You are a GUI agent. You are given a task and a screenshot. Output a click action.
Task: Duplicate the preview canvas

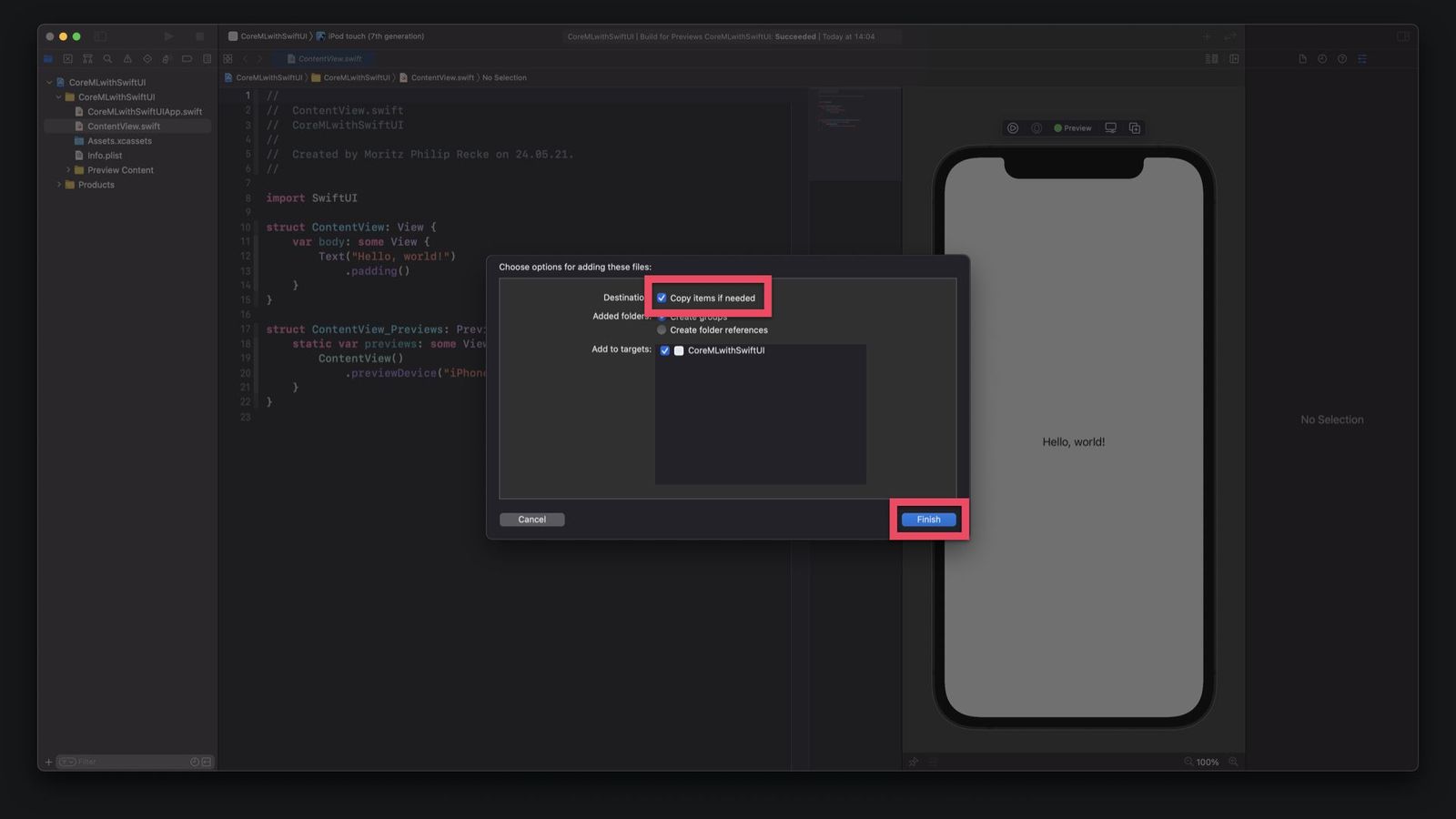point(1135,128)
